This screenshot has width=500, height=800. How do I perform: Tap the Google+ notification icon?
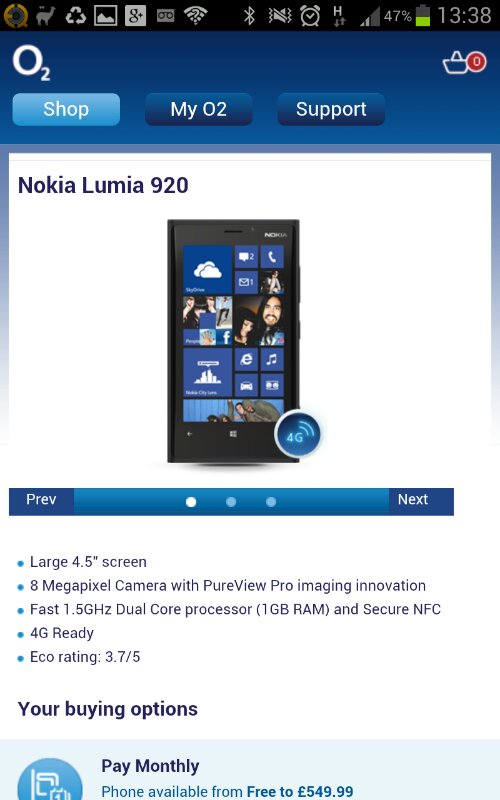tap(135, 15)
